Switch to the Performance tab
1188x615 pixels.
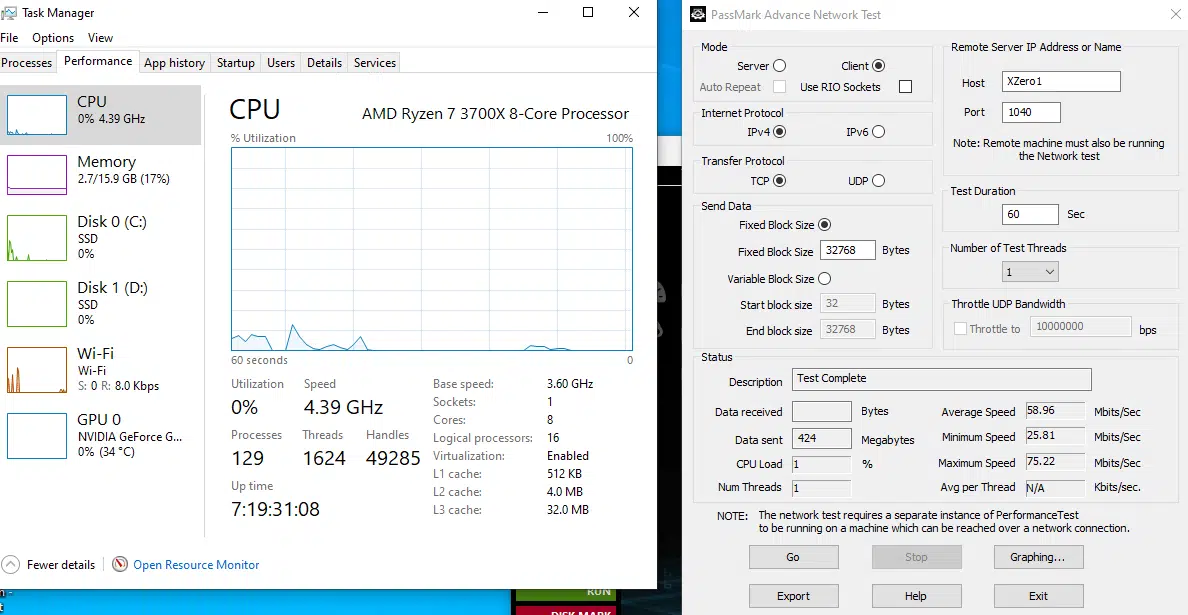coord(98,61)
